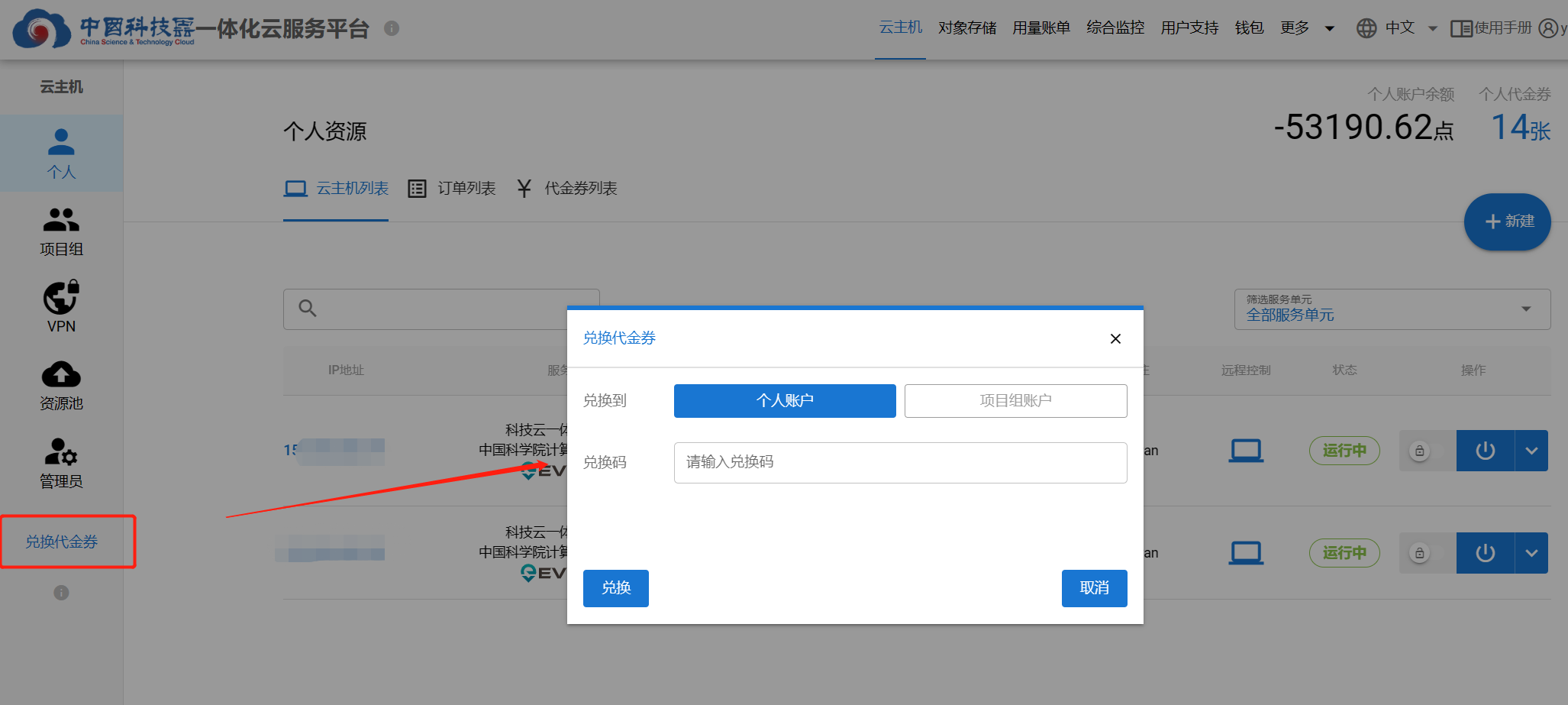The width and height of the screenshot is (1568, 705).
Task: Open 钱包 in top navigation
Action: [1249, 28]
